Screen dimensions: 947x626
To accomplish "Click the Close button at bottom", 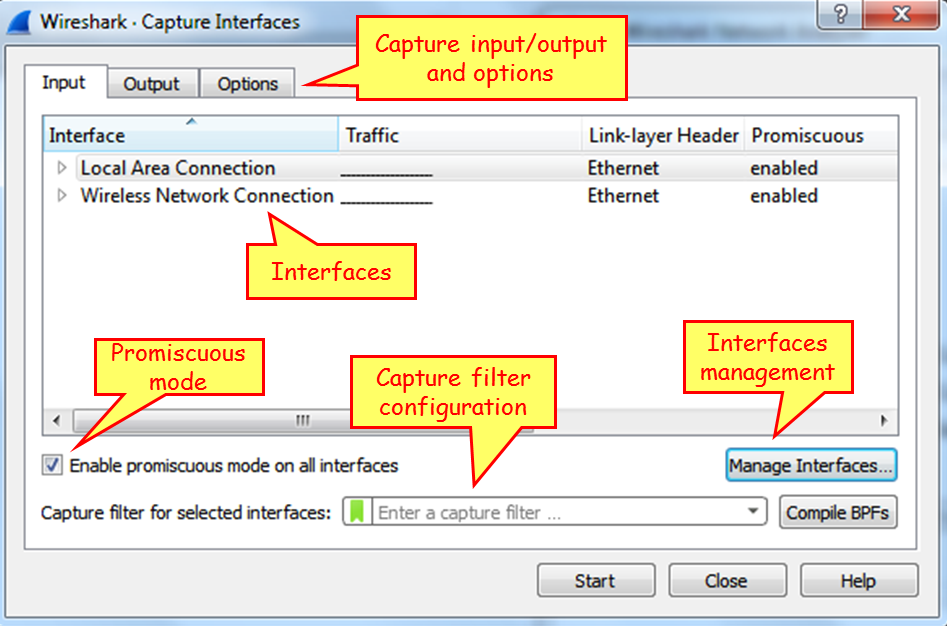I will tap(727, 581).
